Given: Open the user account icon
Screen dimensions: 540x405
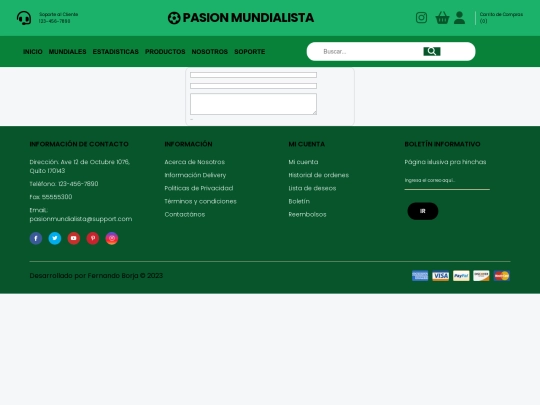Looking at the screenshot, I should tap(459, 18).
